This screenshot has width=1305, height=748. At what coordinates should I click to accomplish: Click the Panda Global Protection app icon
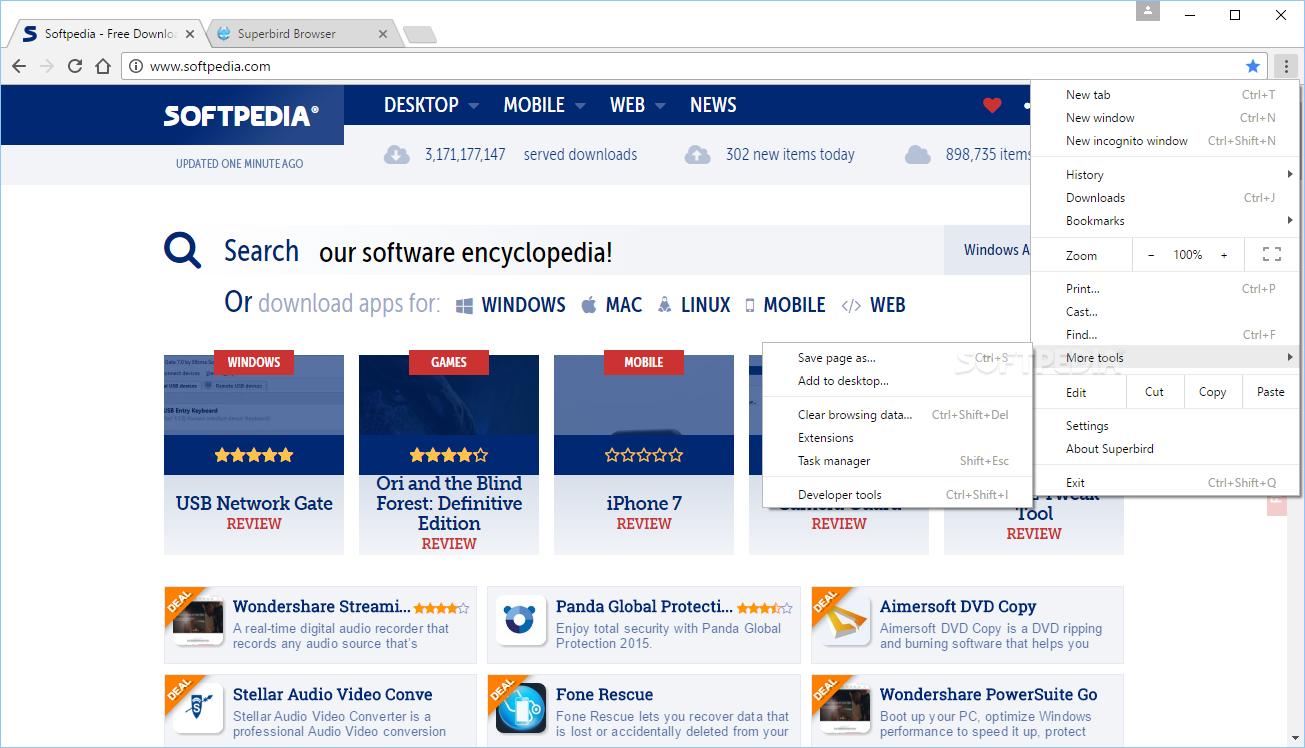coord(520,620)
